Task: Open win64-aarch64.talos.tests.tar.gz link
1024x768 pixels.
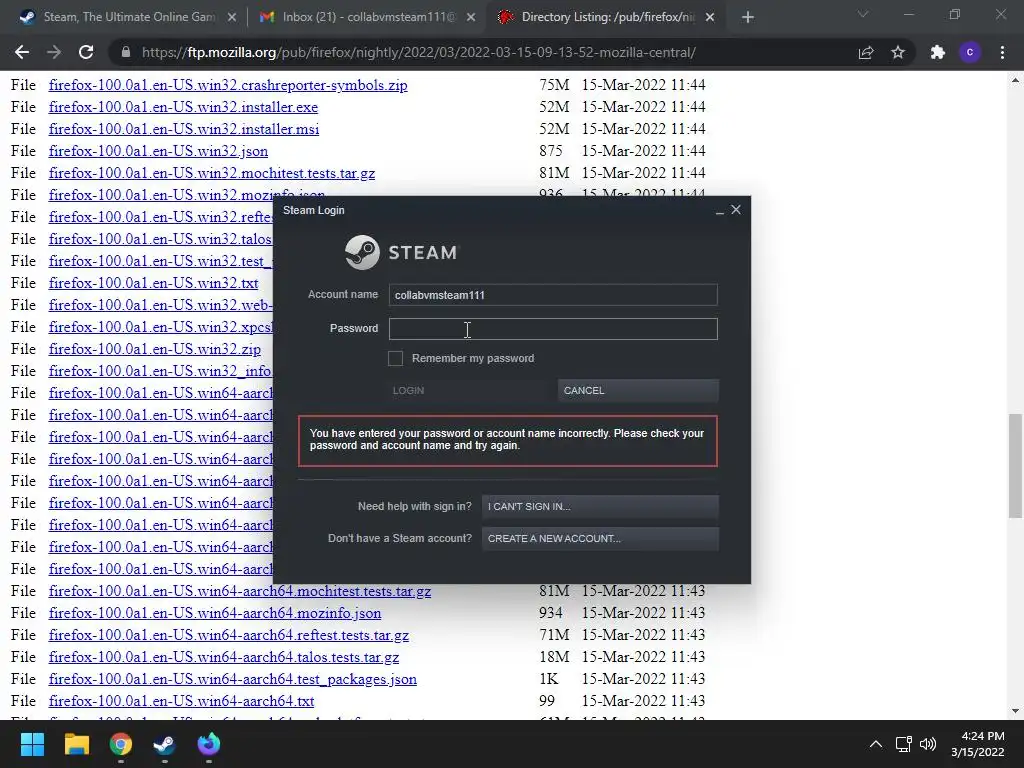Action: [223, 657]
